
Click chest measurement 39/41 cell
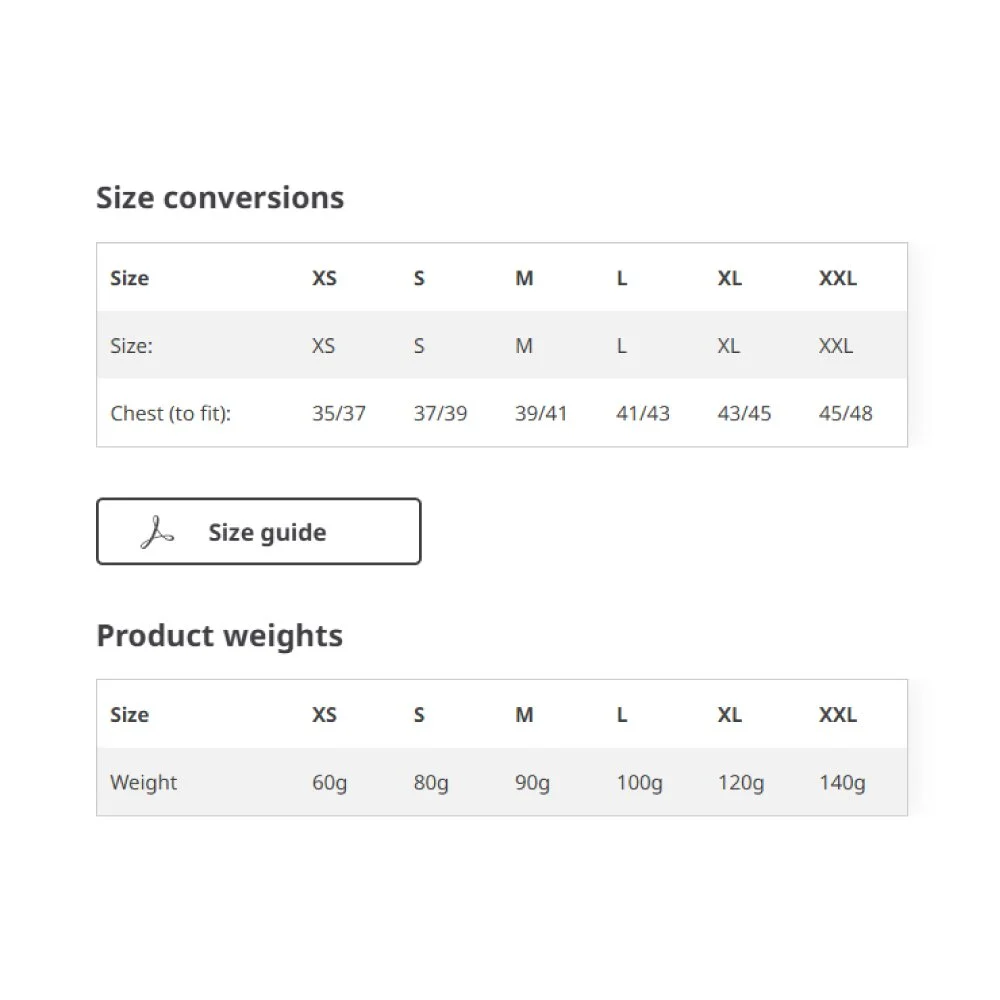tap(541, 413)
